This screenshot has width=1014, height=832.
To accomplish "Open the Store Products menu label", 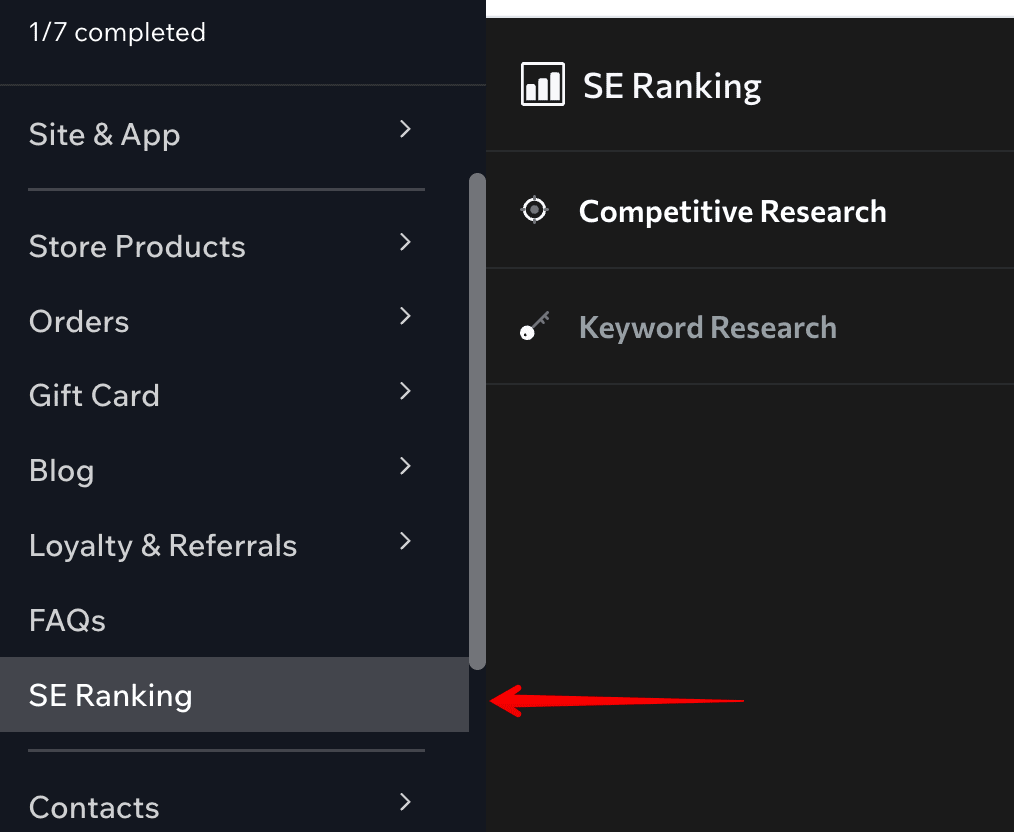I will point(137,246).
